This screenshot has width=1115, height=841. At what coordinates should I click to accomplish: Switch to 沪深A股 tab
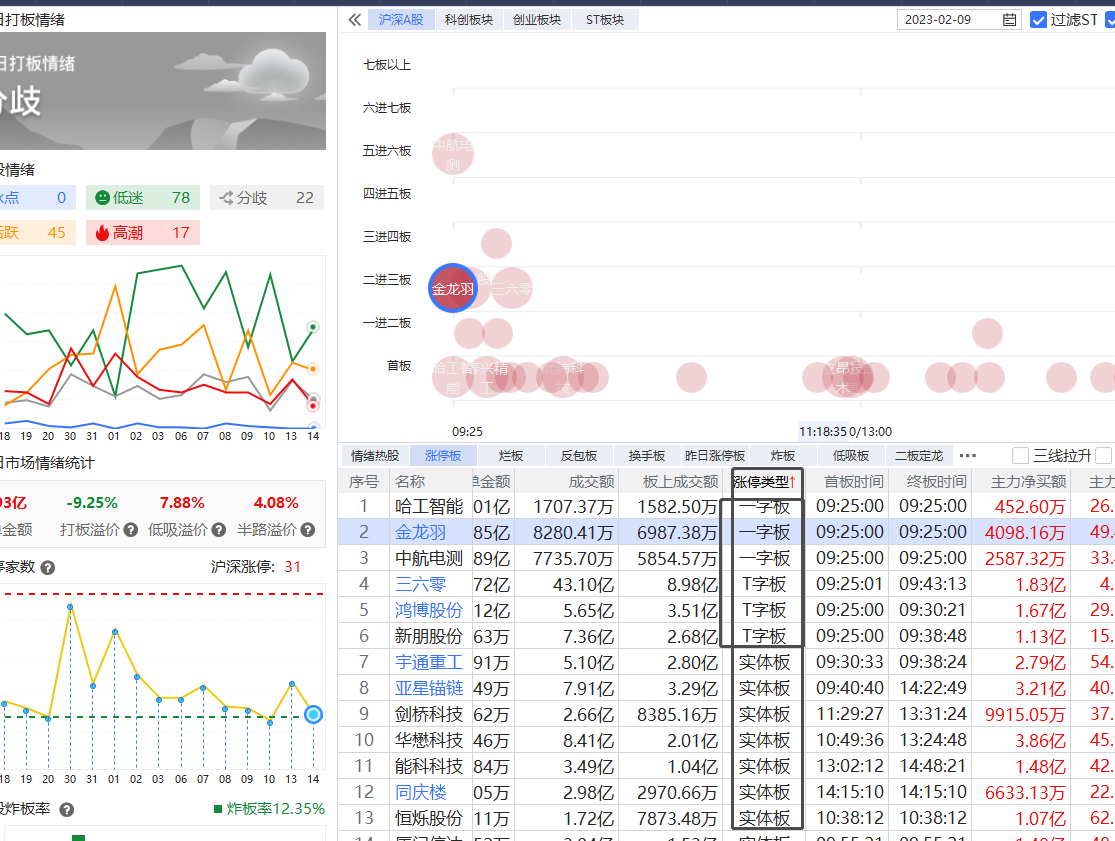point(401,20)
